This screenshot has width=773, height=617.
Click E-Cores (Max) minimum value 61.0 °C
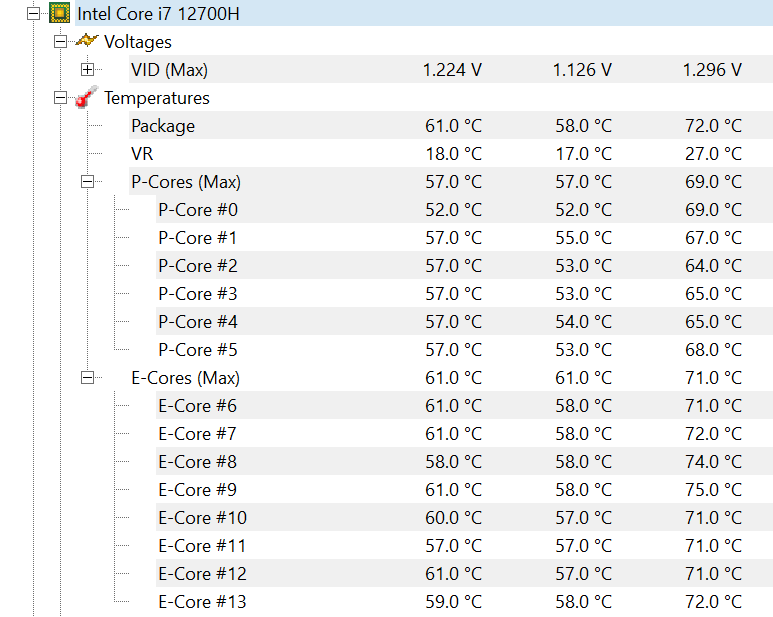point(584,378)
